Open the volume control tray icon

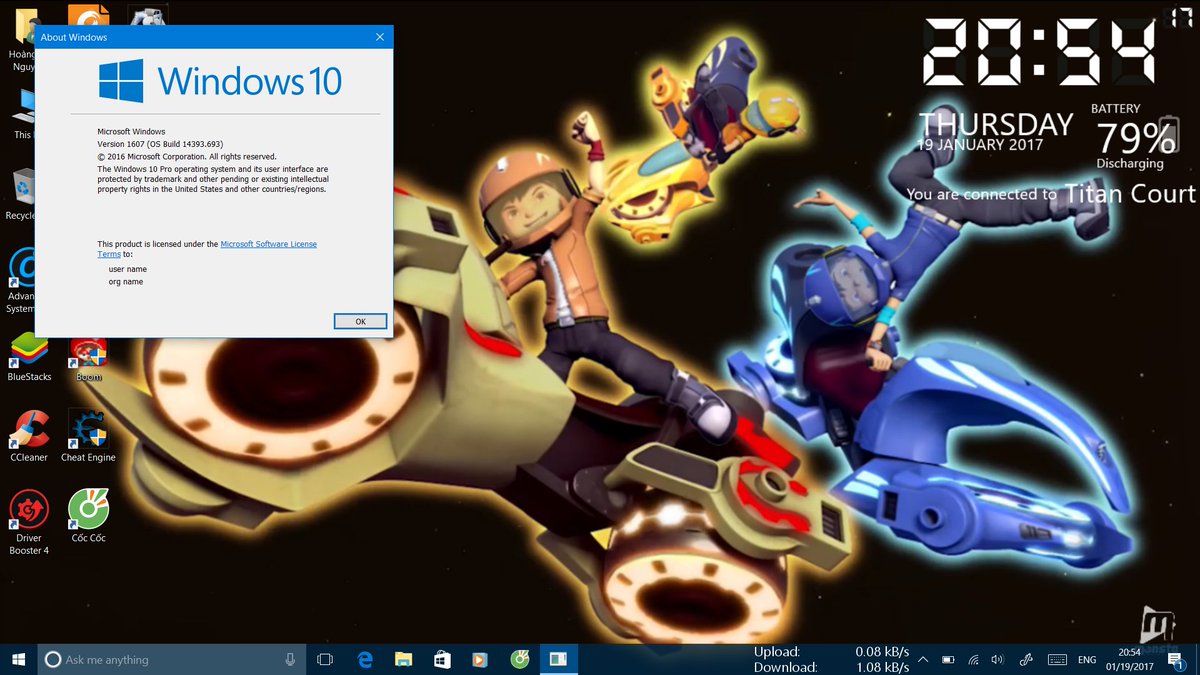pyautogui.click(x=997, y=660)
